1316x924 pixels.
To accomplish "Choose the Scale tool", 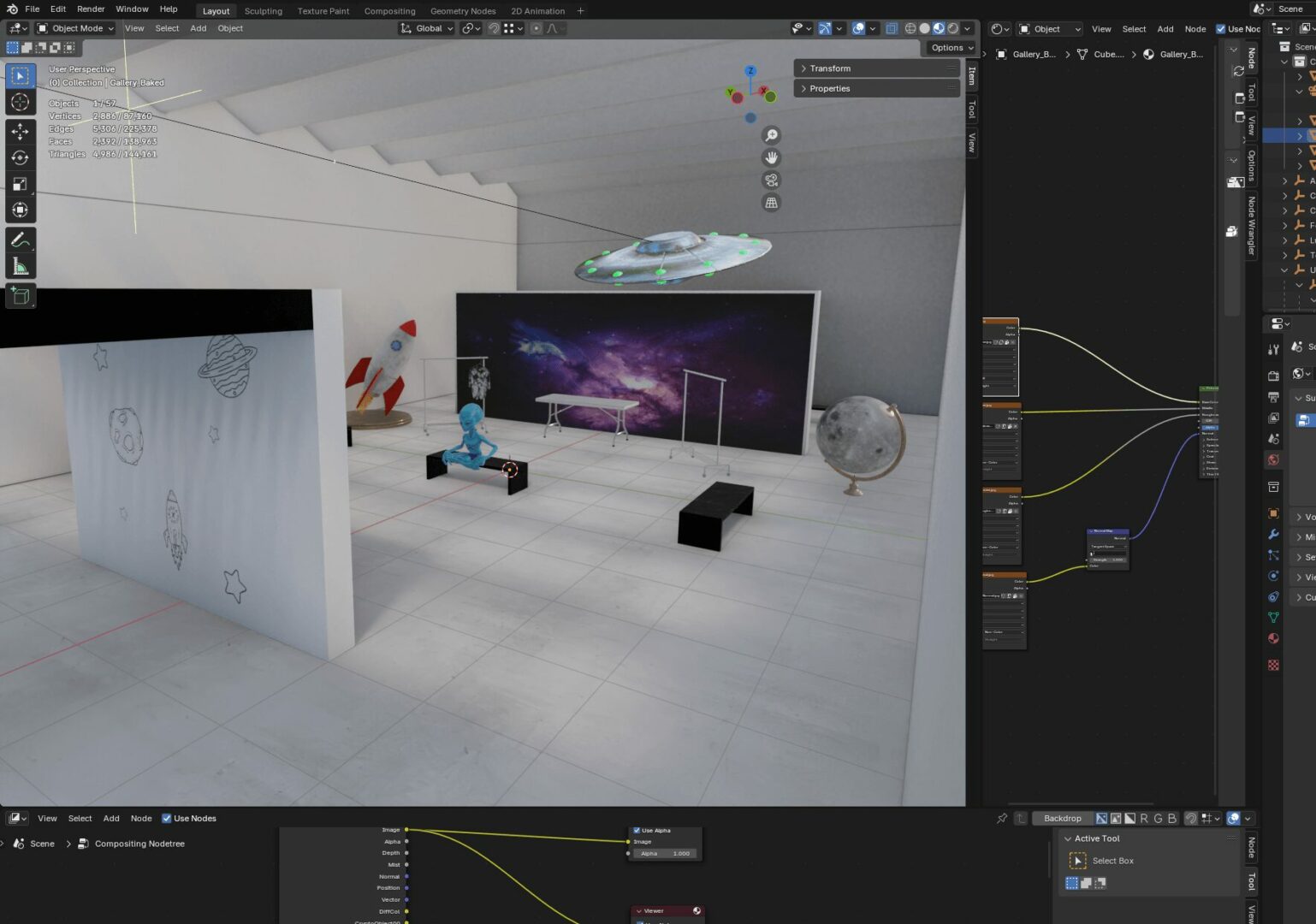I will click(x=20, y=184).
